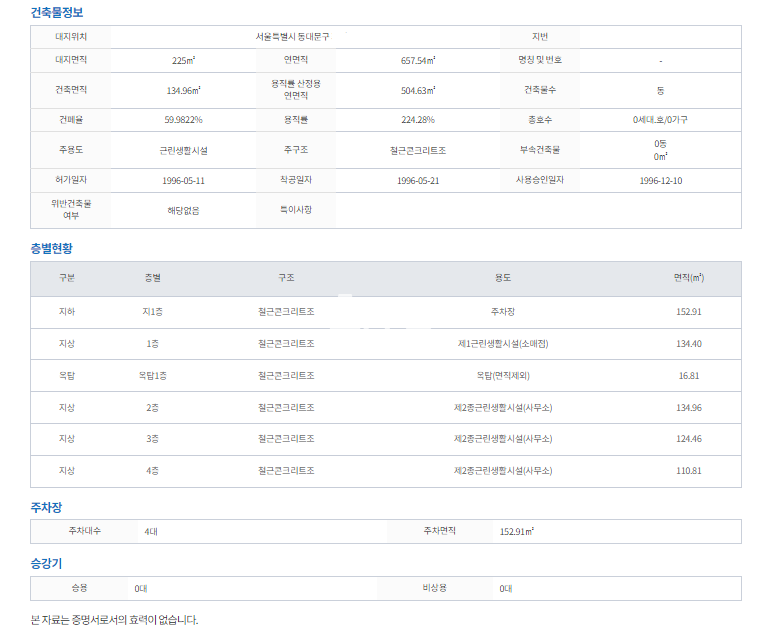Select the 지1층 floor cell
Viewport: 760px width, 635px height.
[153, 312]
